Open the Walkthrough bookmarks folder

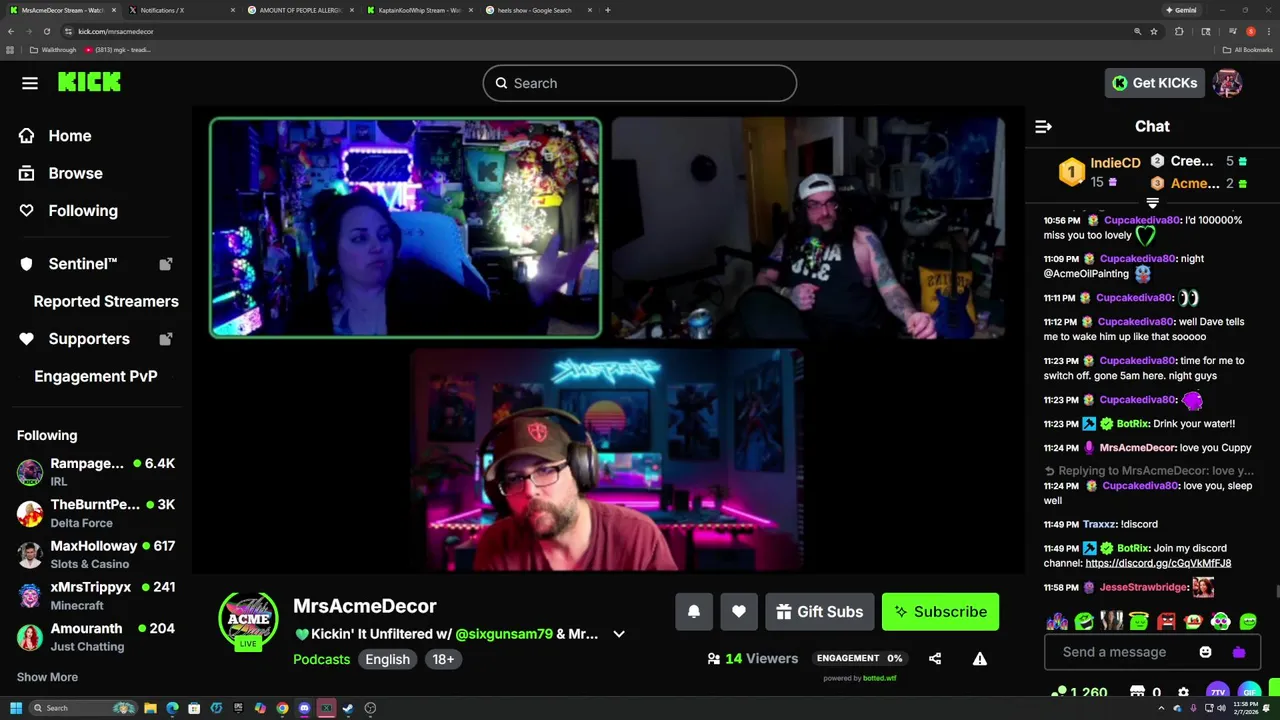tap(53, 50)
